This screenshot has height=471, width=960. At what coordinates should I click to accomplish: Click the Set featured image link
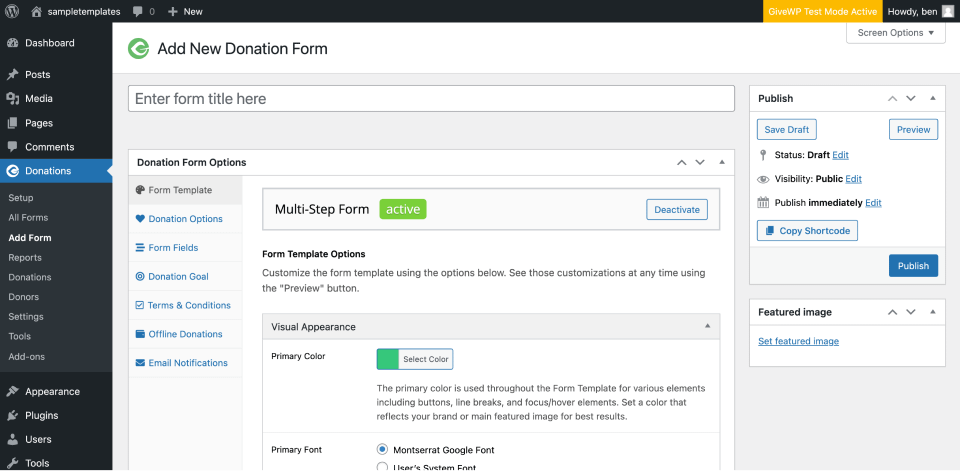pos(798,341)
